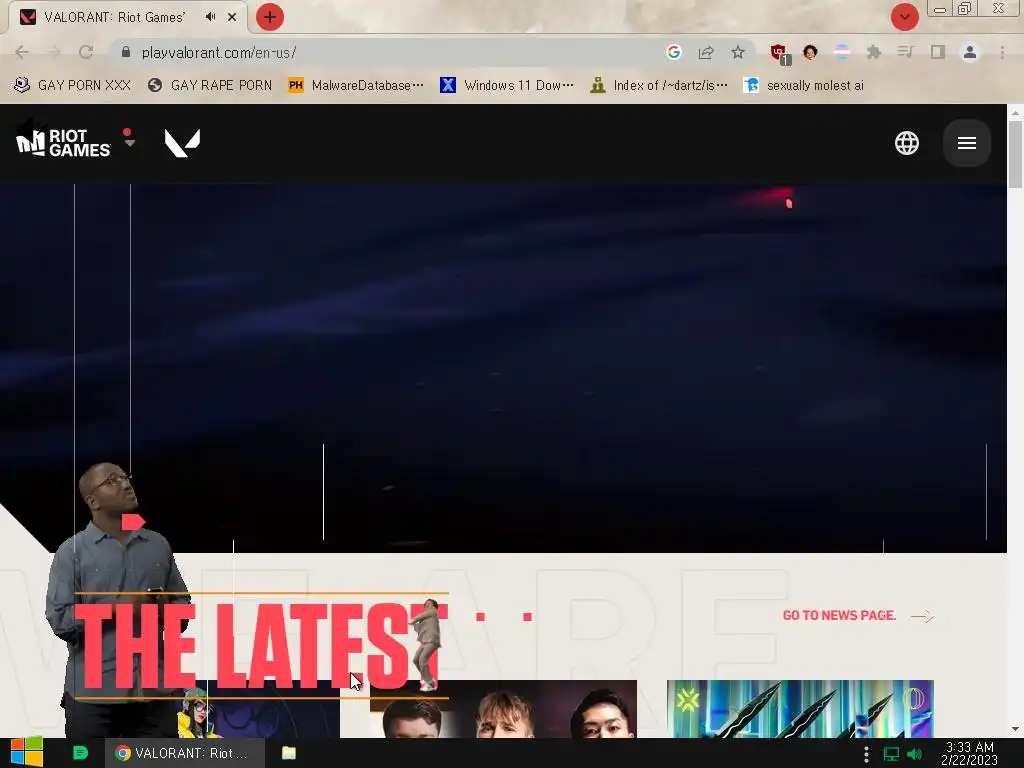Open the Chrome three-dot menu
This screenshot has height=768, width=1024.
[x=1002, y=52]
